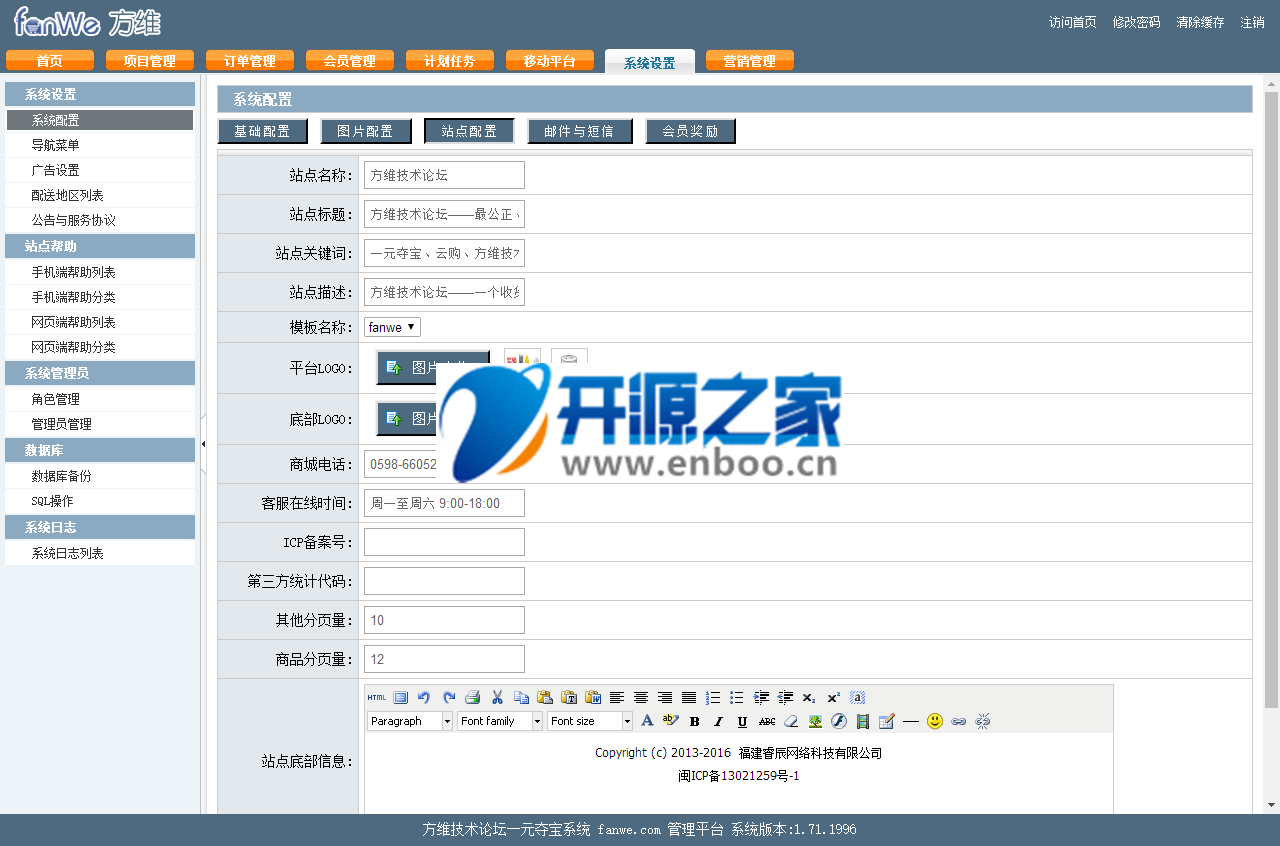Center align text in editor

pyautogui.click(x=641, y=697)
